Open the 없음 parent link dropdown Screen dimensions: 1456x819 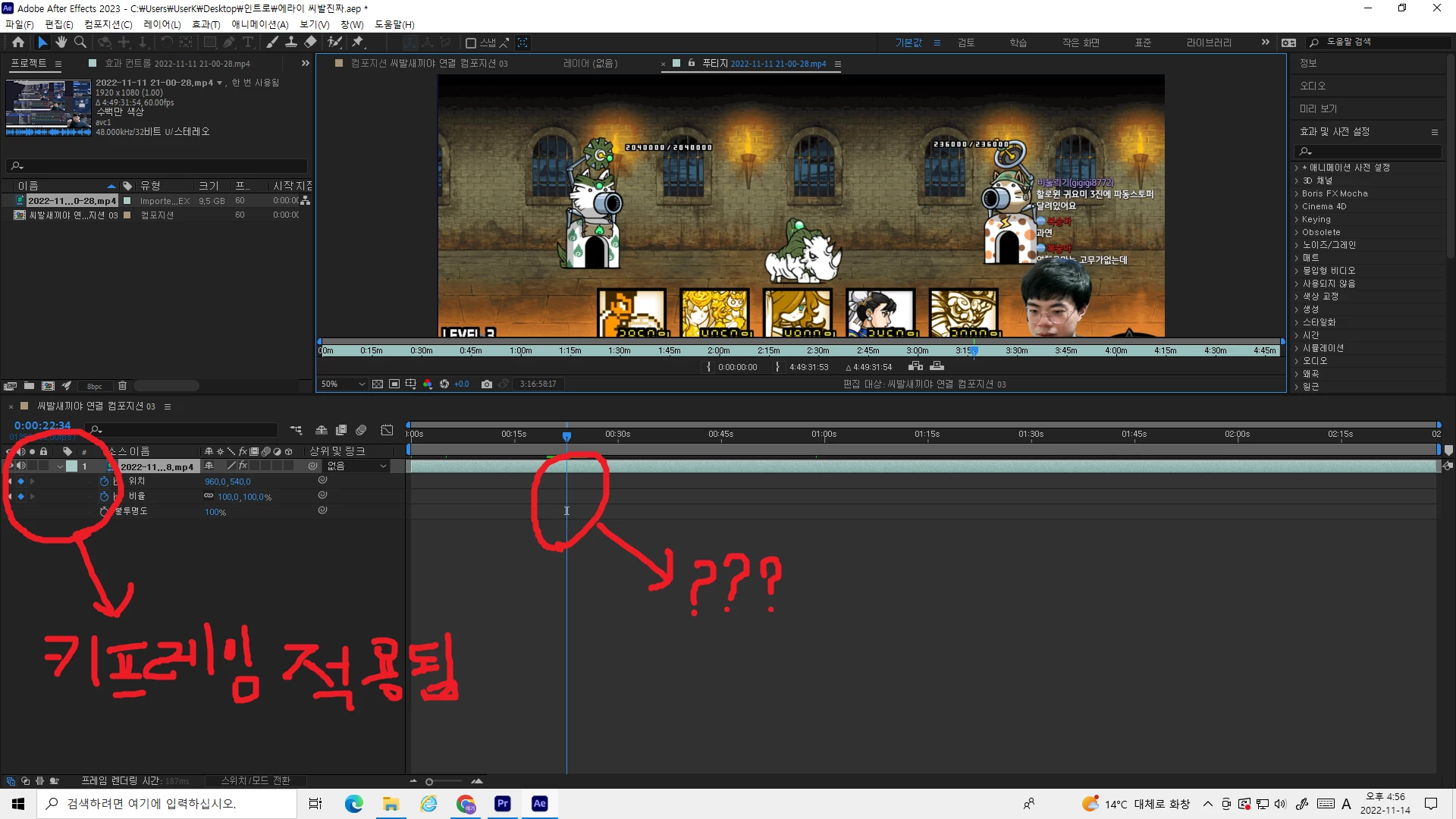pos(357,466)
